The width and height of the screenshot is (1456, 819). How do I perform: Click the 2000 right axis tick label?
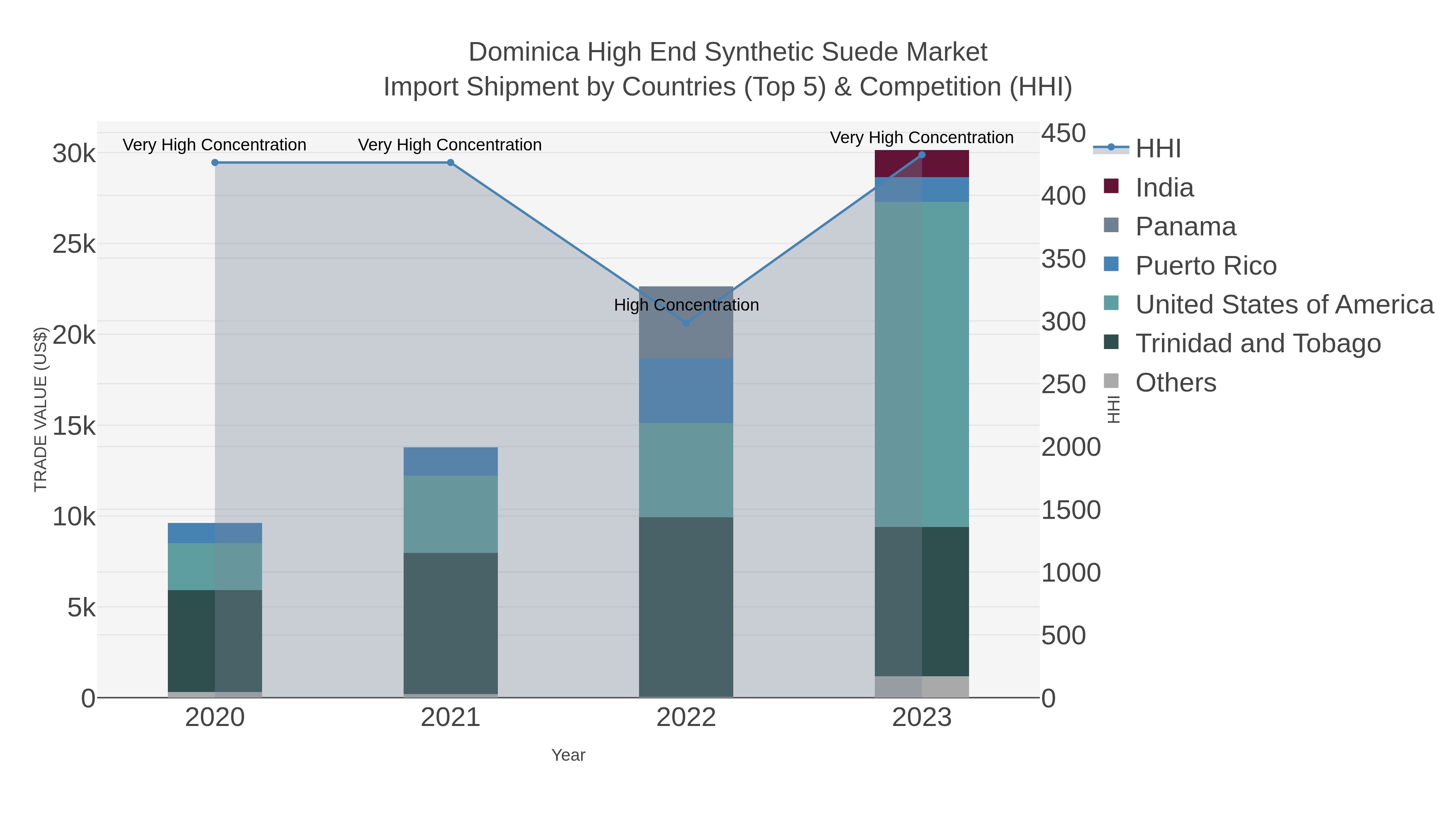[1071, 447]
